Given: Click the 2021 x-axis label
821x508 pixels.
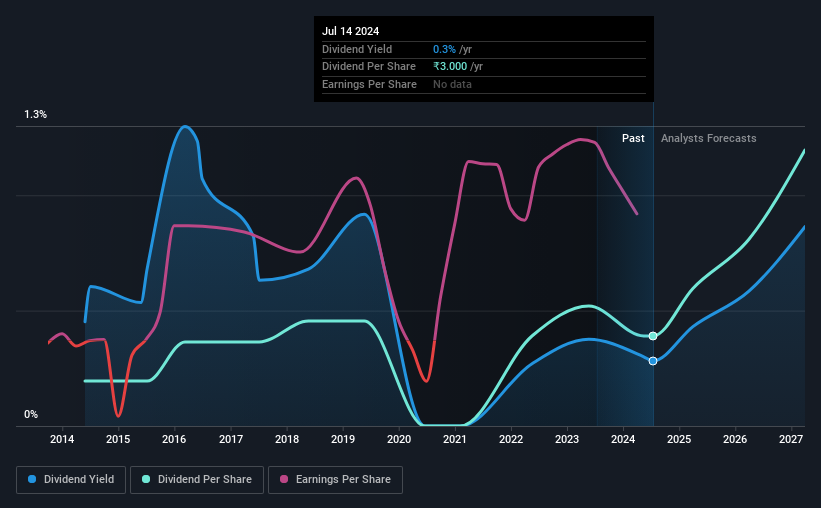Looking at the screenshot, I should click(x=454, y=439).
